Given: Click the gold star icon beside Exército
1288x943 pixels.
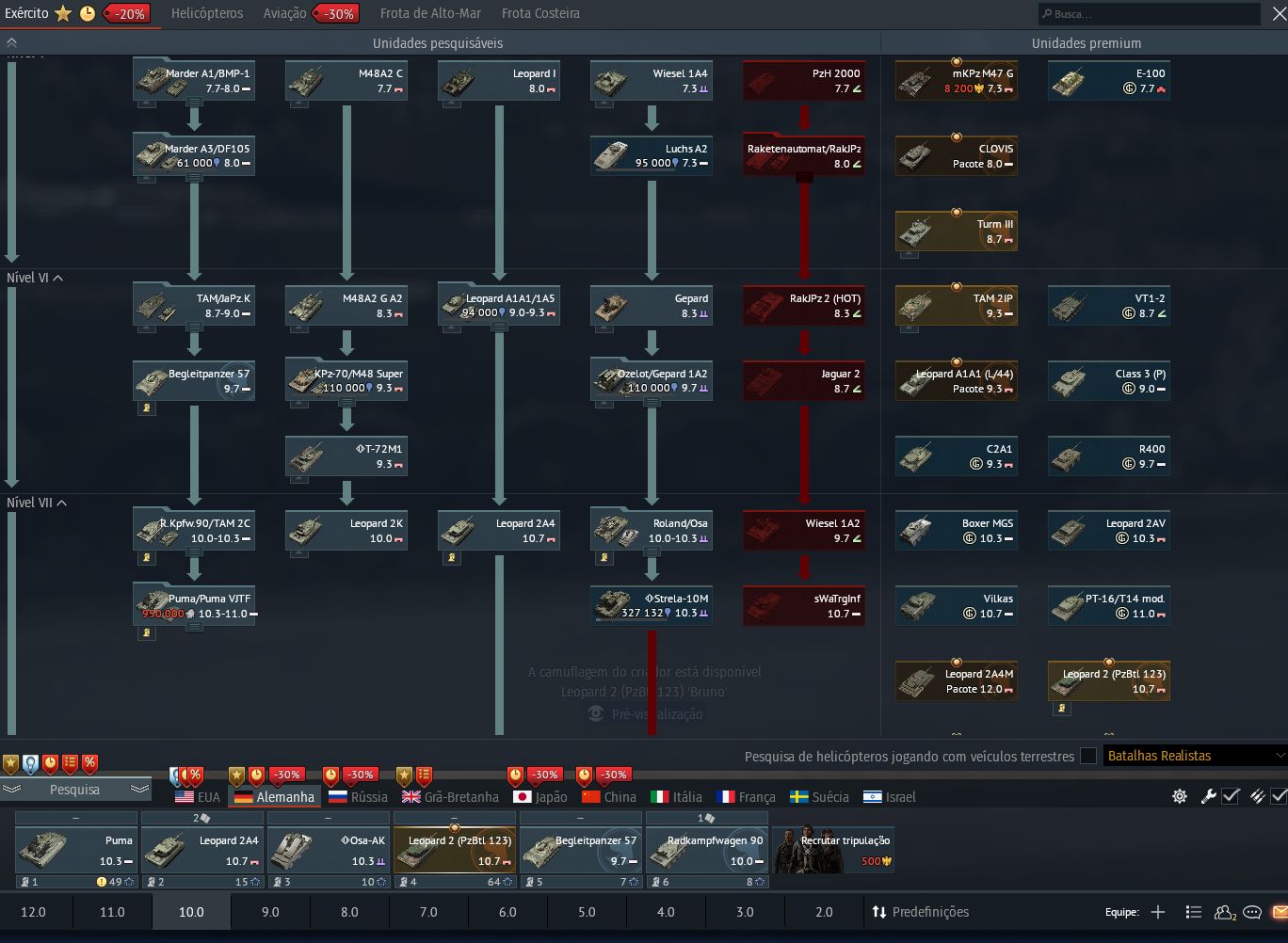Looking at the screenshot, I should (63, 13).
